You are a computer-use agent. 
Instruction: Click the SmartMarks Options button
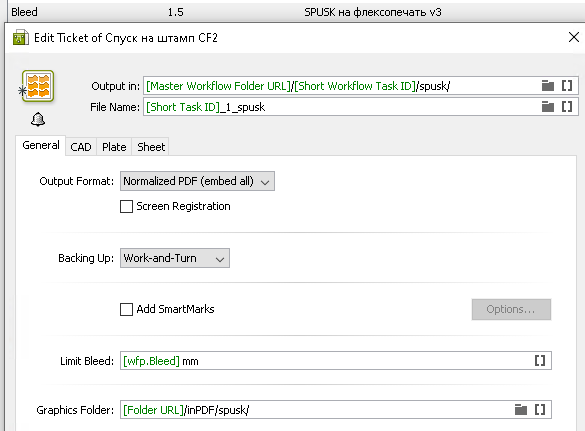click(x=511, y=309)
